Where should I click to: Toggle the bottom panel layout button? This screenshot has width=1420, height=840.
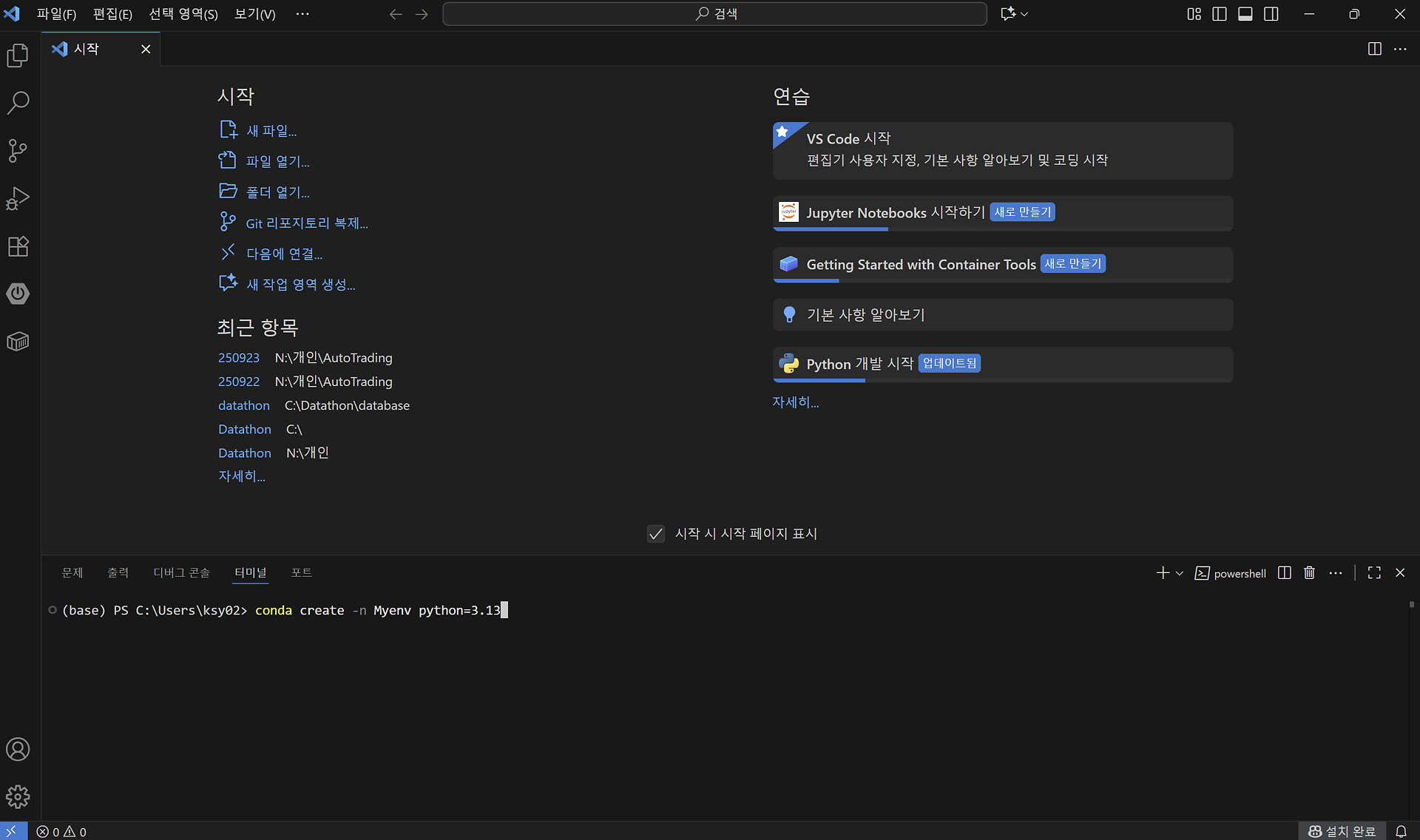coord(1245,14)
